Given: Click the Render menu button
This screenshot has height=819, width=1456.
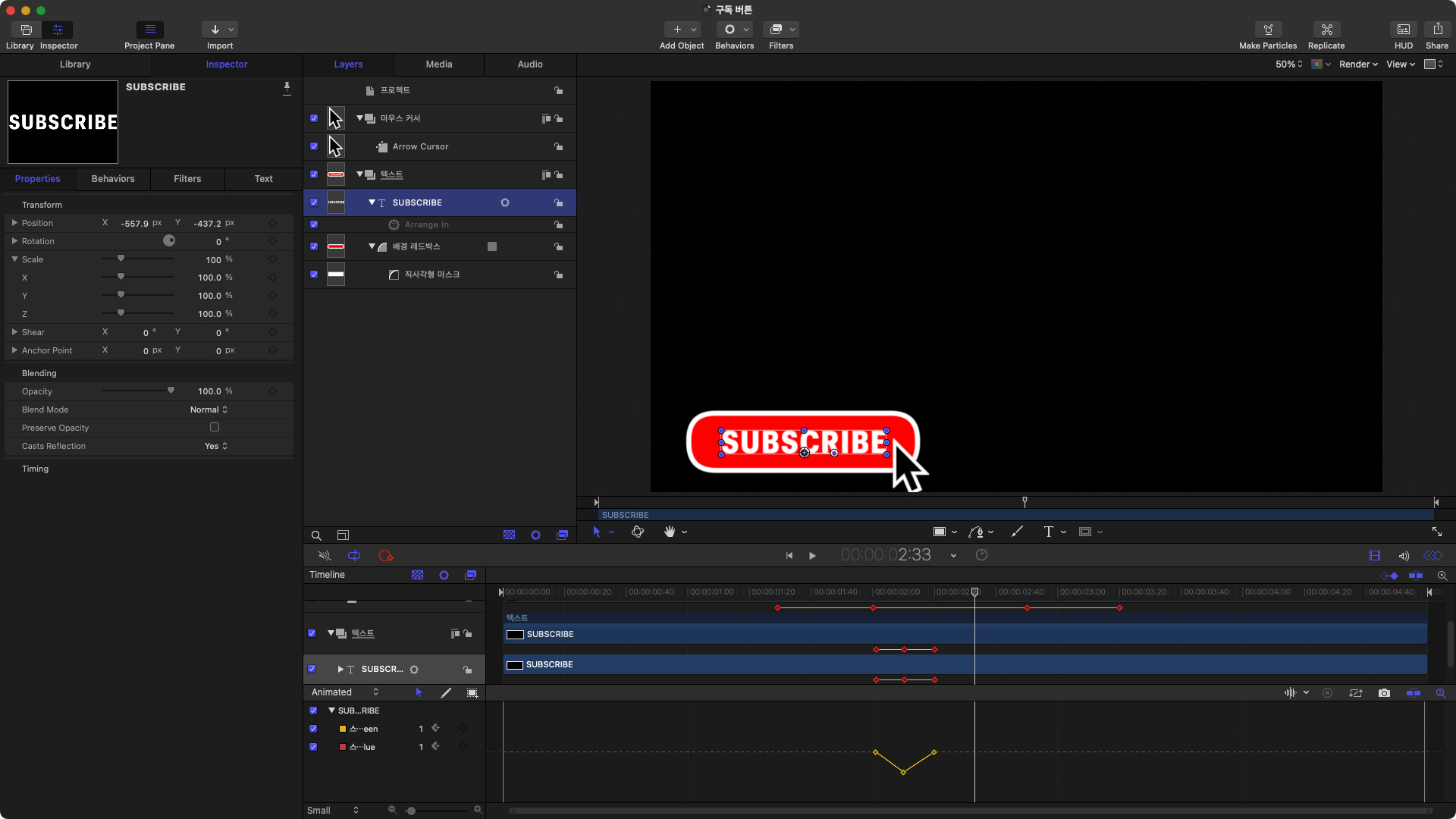Looking at the screenshot, I should [x=1357, y=64].
